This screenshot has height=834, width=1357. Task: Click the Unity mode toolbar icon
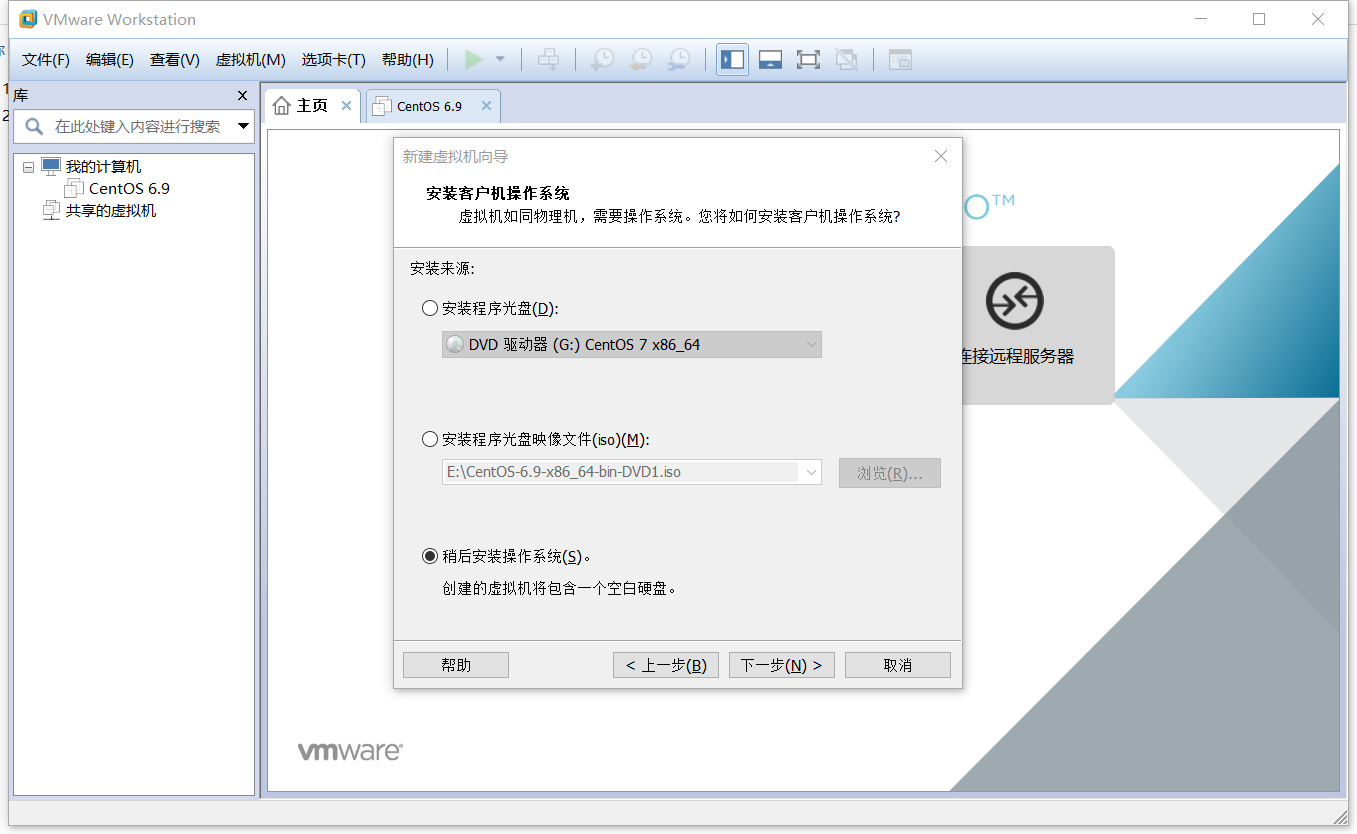point(846,60)
